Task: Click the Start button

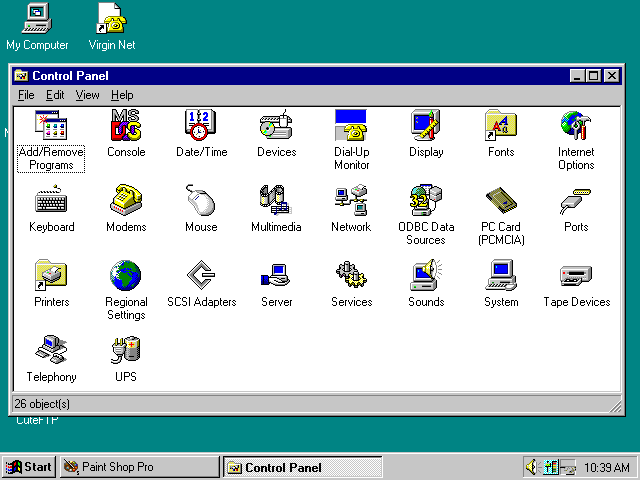Action: click(29, 467)
